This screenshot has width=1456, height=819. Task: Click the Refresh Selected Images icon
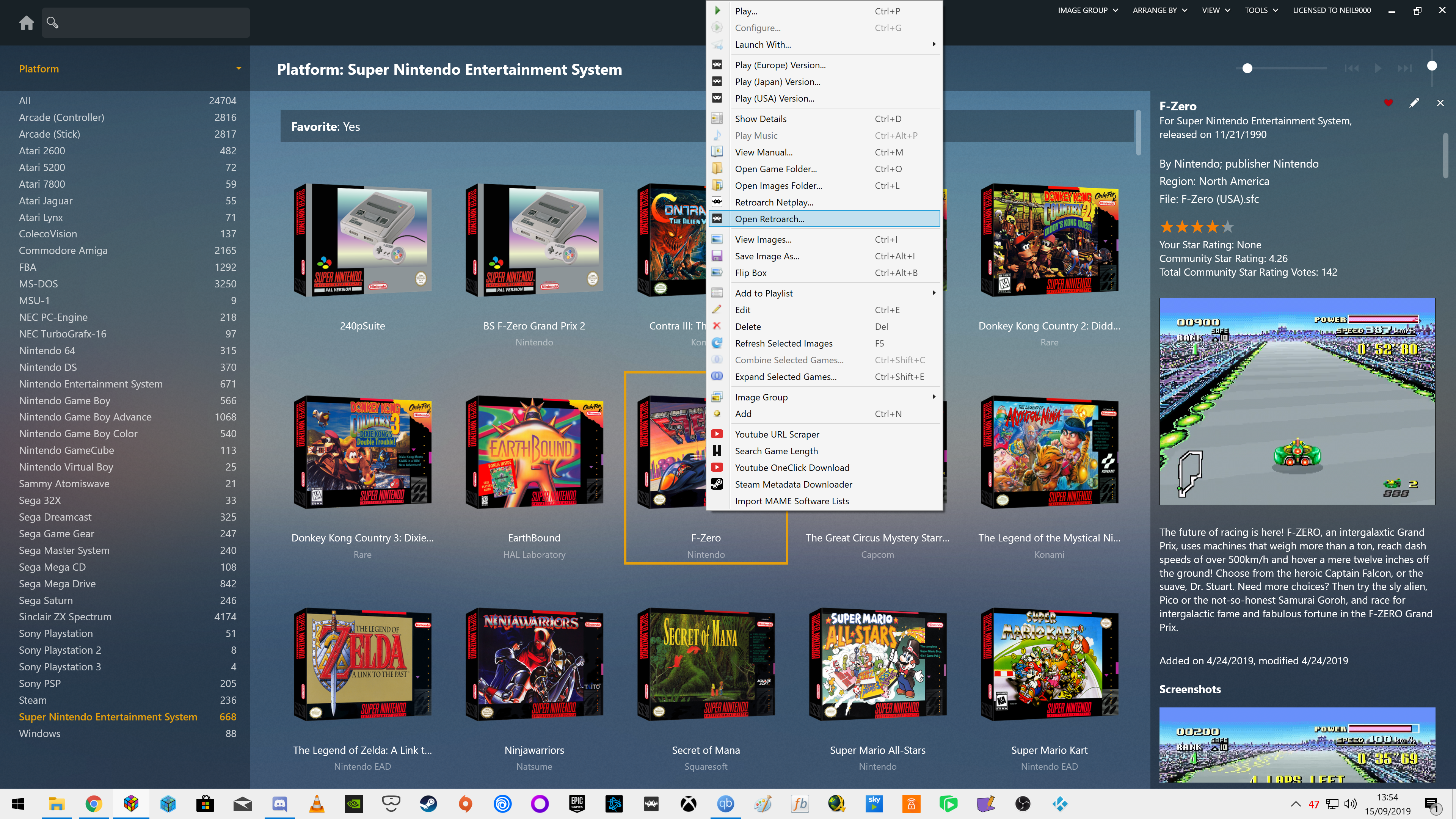[717, 343]
